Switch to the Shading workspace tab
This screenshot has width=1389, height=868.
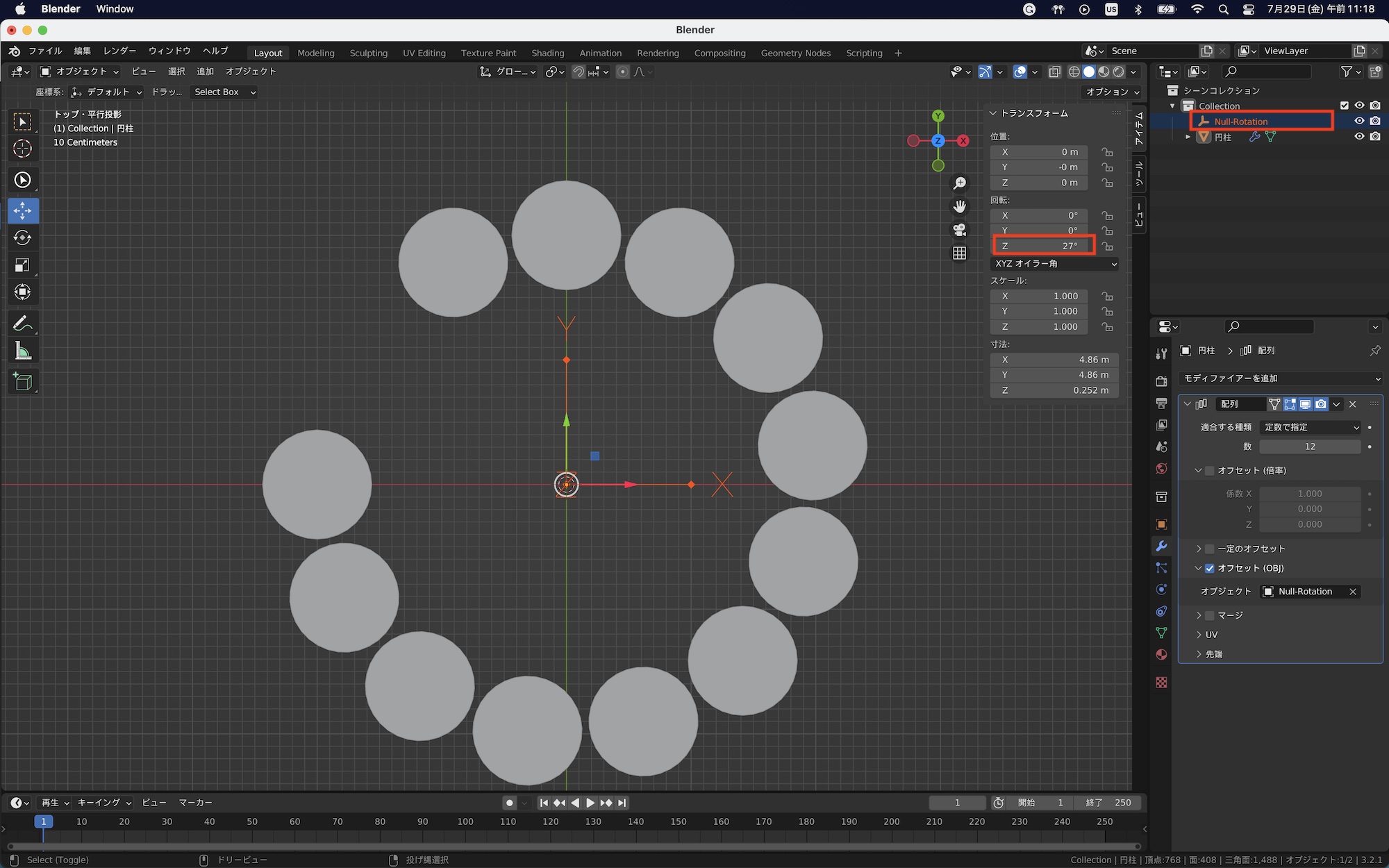[x=547, y=53]
